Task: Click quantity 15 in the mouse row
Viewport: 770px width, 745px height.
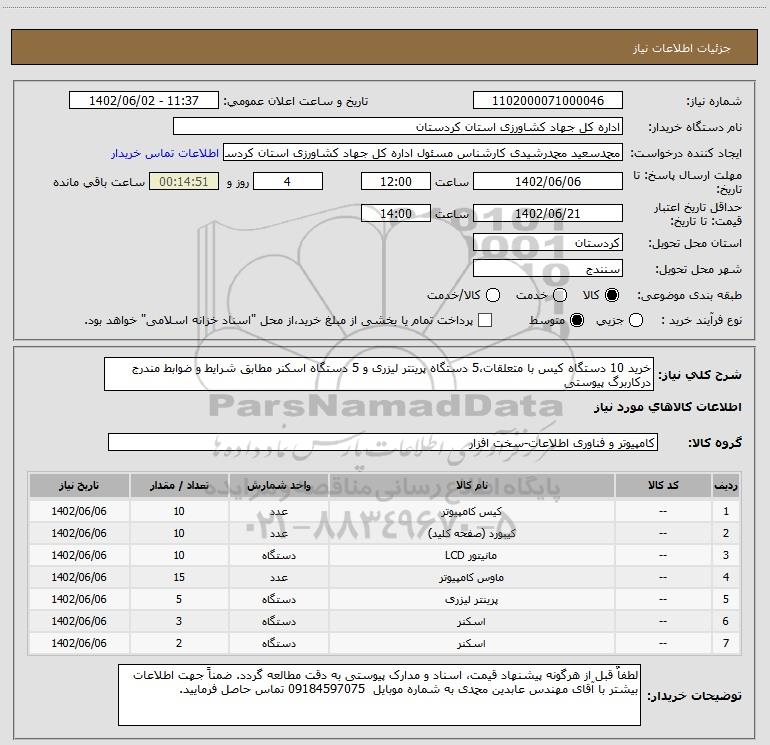Action: pos(179,577)
